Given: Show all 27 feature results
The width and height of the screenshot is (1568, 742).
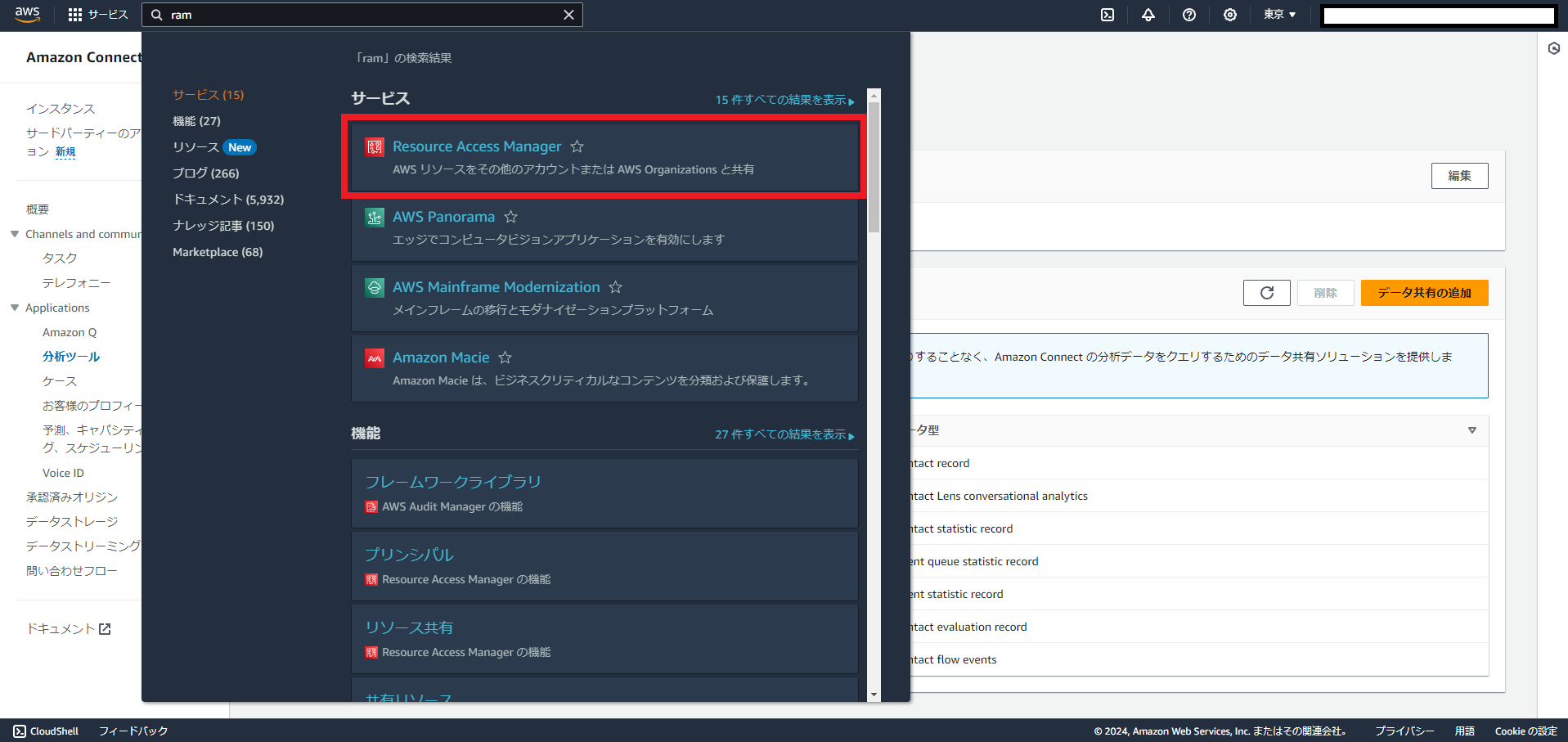Looking at the screenshot, I should (784, 434).
